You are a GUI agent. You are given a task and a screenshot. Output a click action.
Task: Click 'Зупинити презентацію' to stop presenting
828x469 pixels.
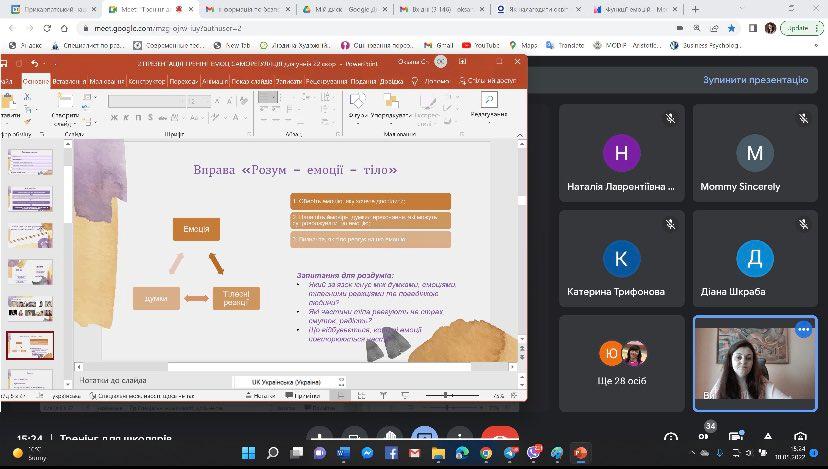(x=755, y=80)
